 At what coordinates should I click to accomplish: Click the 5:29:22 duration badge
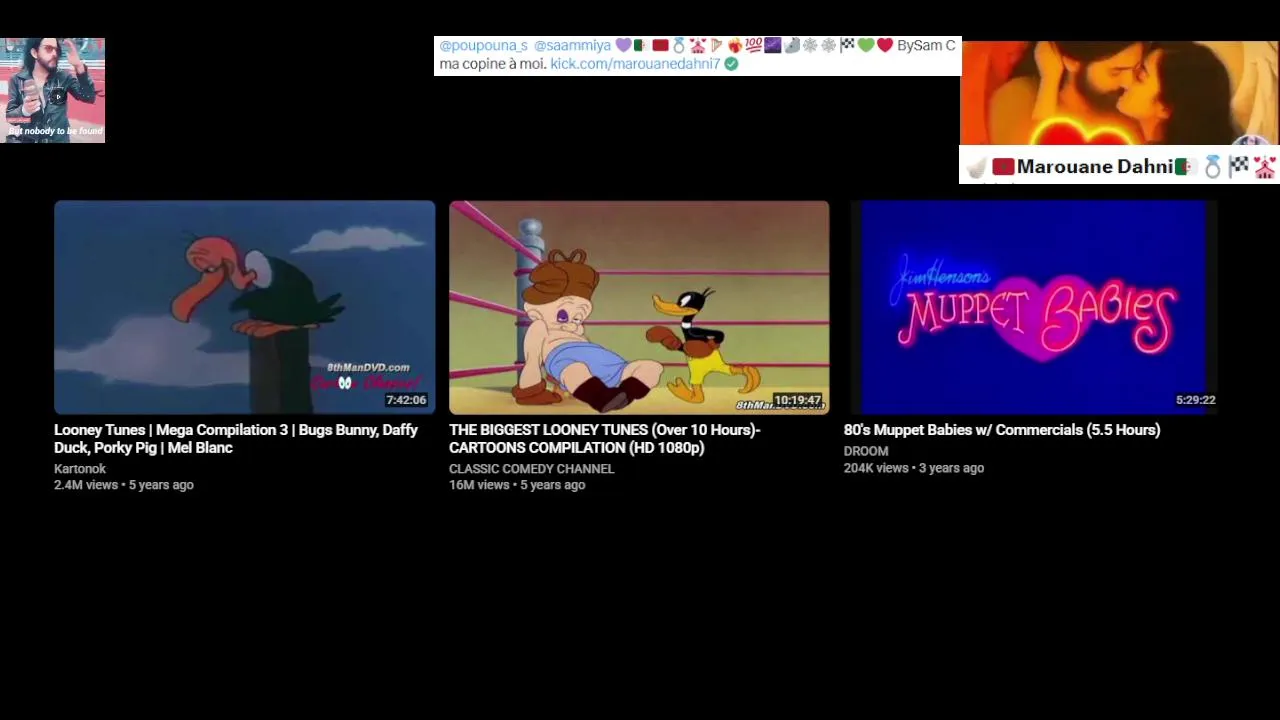coord(1196,400)
